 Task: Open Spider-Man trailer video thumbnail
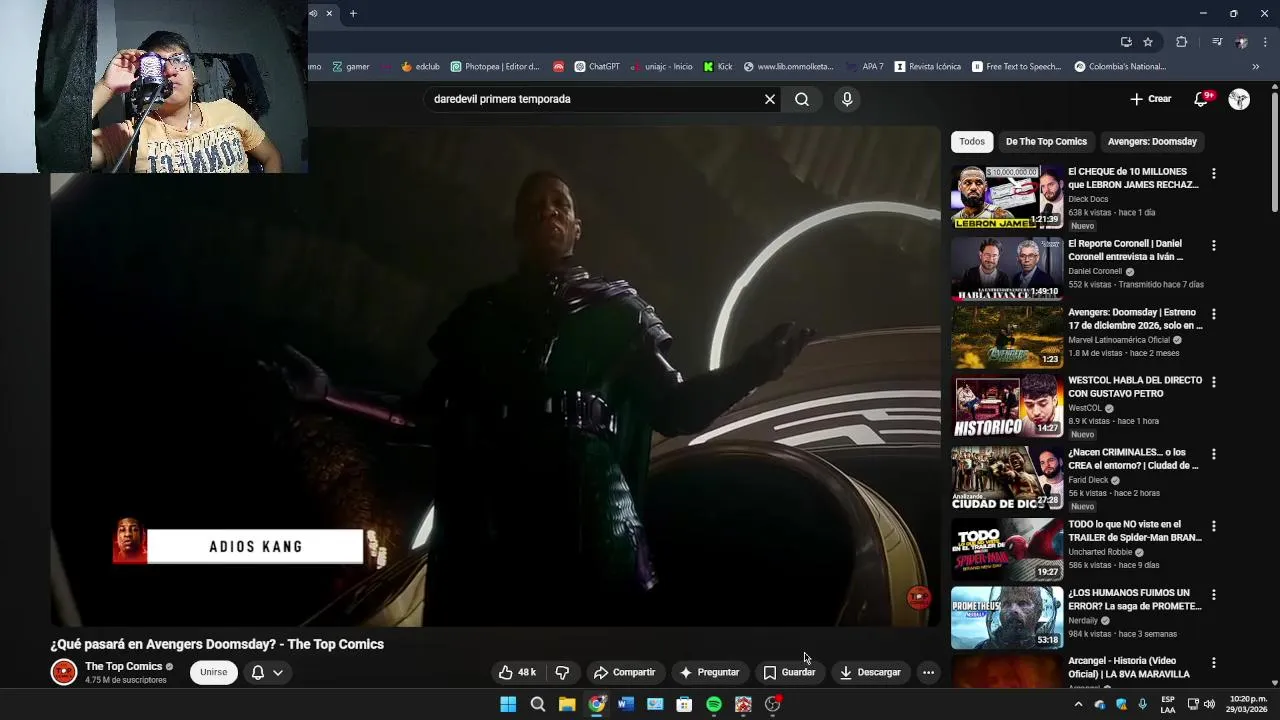(1007, 550)
